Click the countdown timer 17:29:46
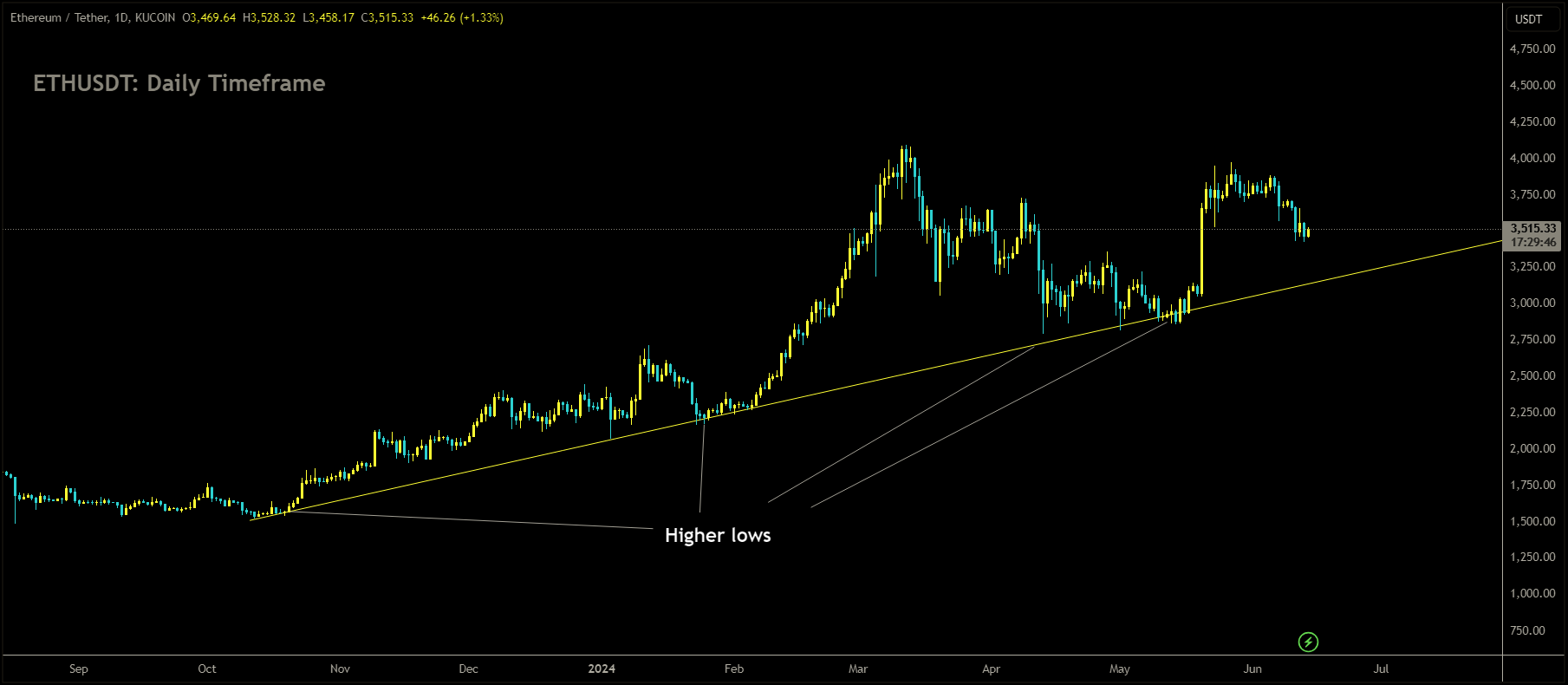1568x685 pixels. click(1532, 243)
